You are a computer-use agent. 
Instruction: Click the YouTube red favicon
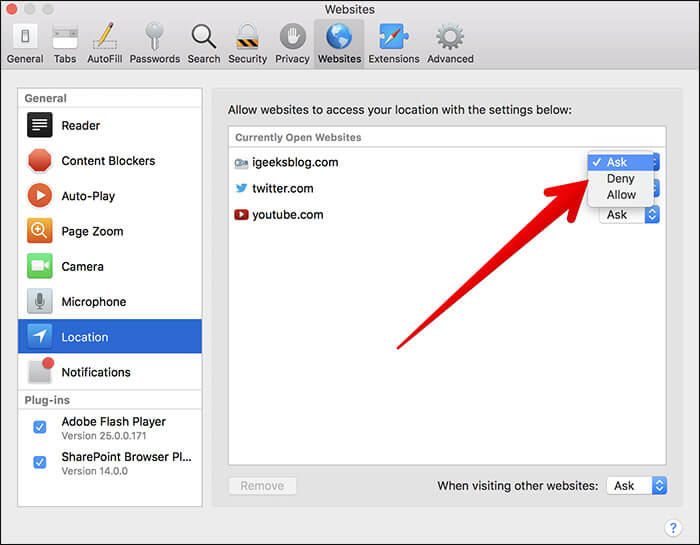pos(241,215)
